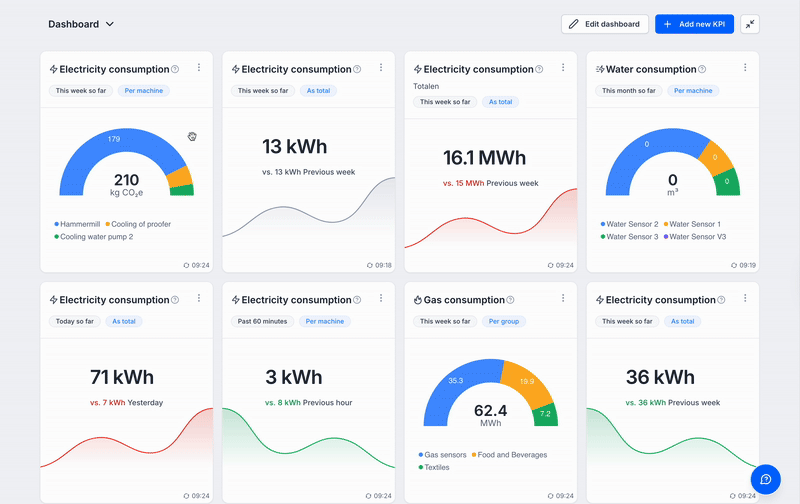800x504 pixels.
Task: Click help icon beside Water consumption title
Action: (702, 69)
